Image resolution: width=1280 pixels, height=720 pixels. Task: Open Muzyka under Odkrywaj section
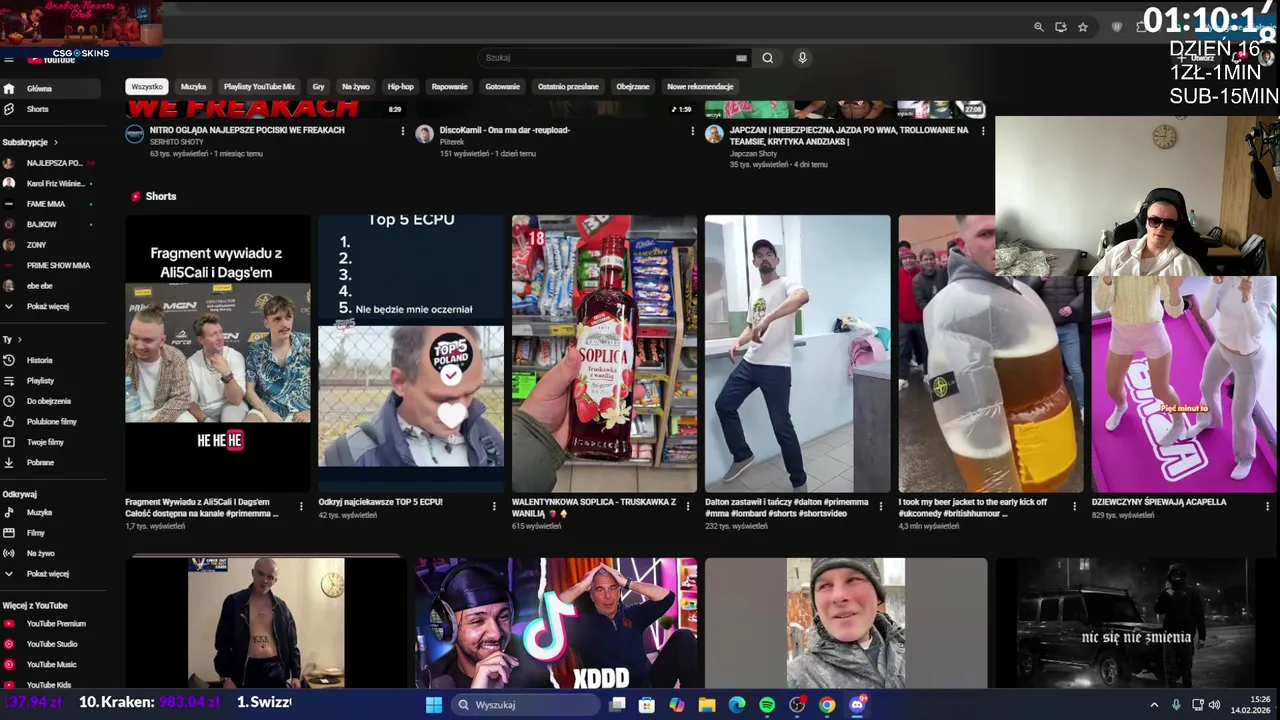(x=50, y=512)
